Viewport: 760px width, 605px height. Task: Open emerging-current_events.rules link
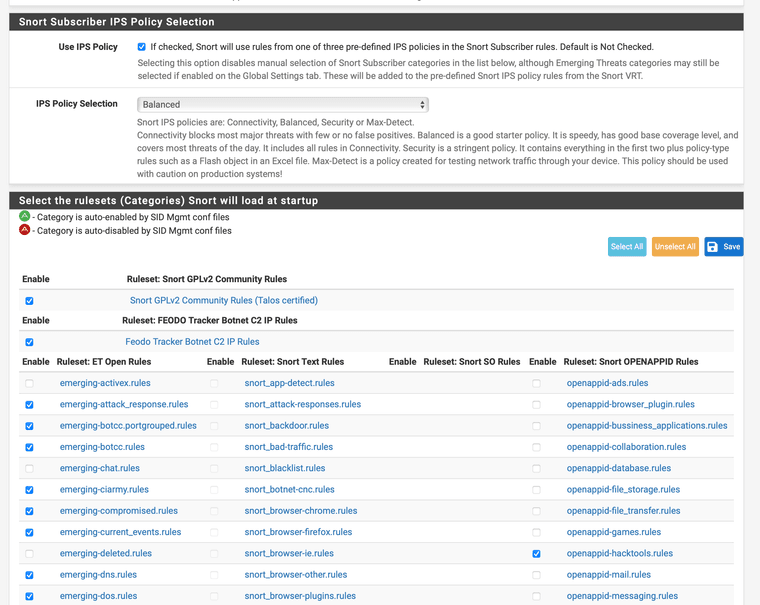(x=121, y=532)
